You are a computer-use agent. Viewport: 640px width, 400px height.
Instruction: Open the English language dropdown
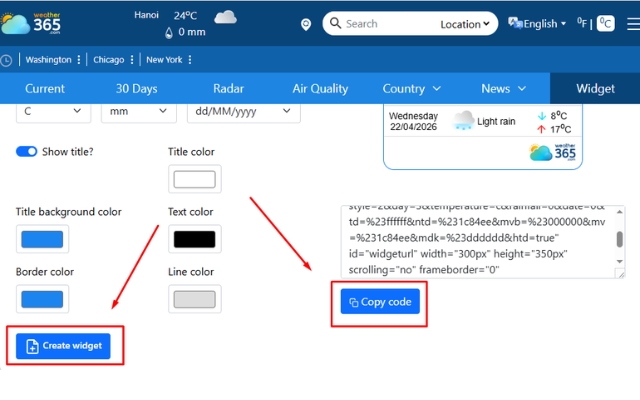pos(545,24)
